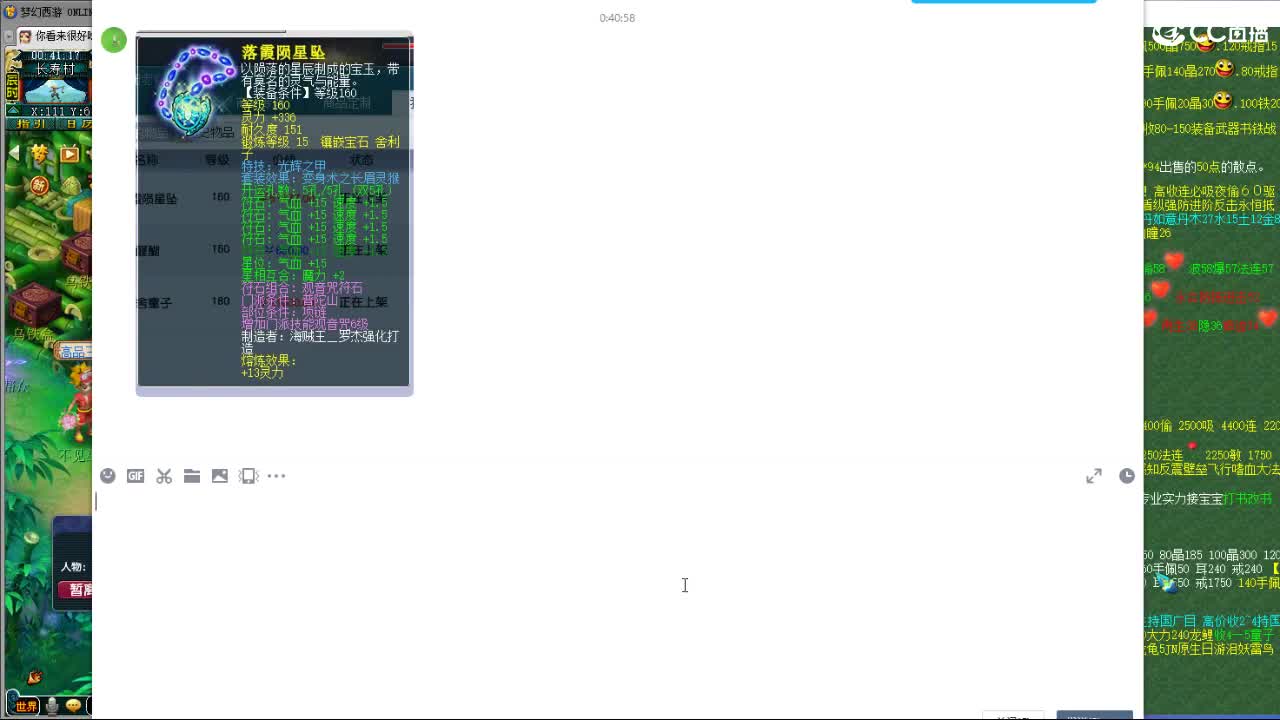The image size is (1280, 720).
Task: Open chat message history clock icon
Action: click(1127, 476)
